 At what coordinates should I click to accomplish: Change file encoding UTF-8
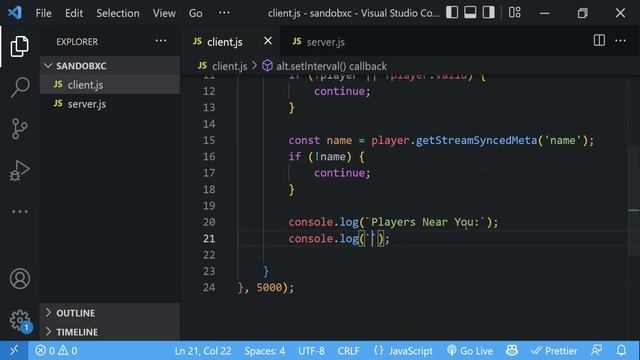tap(311, 351)
